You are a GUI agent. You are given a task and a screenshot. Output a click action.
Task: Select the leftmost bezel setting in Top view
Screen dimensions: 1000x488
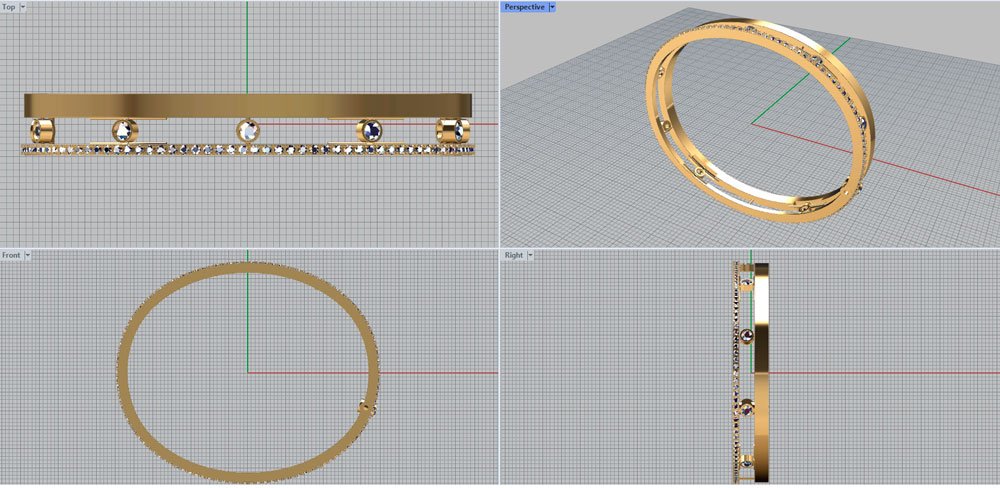pos(41,130)
